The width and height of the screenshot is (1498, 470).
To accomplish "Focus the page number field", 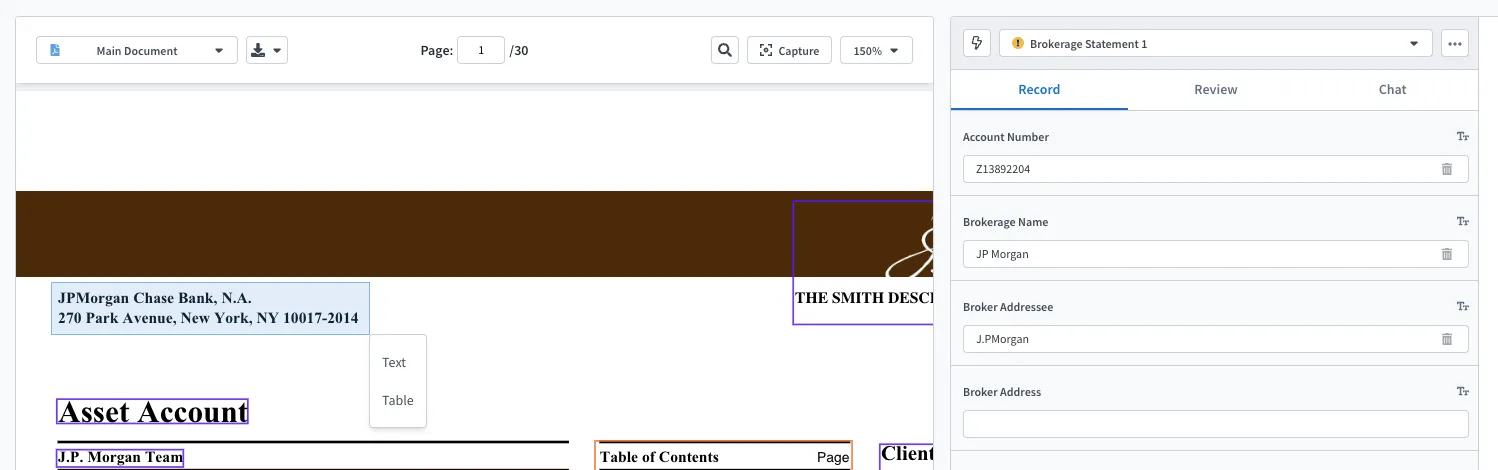I will [x=481, y=50].
